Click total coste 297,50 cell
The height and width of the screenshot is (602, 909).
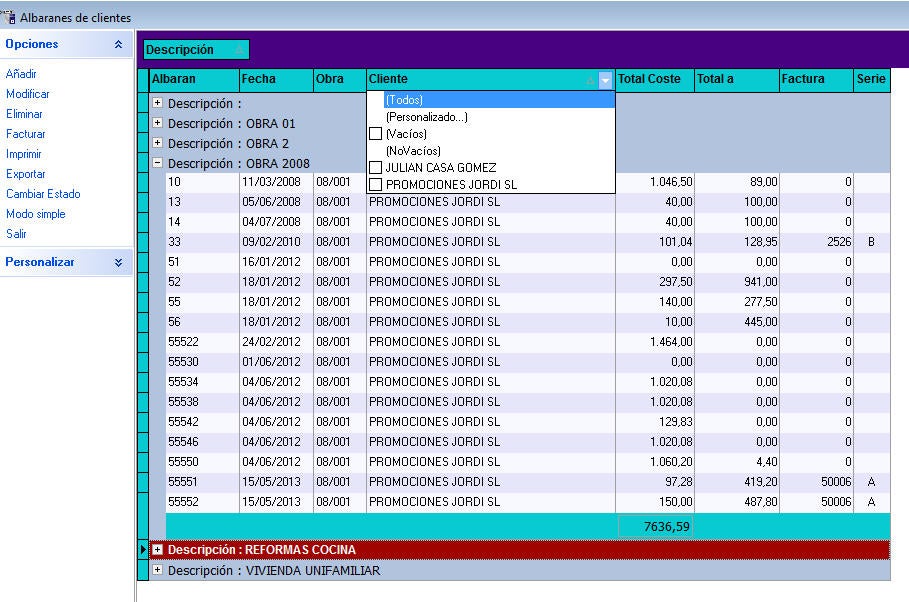click(x=655, y=282)
